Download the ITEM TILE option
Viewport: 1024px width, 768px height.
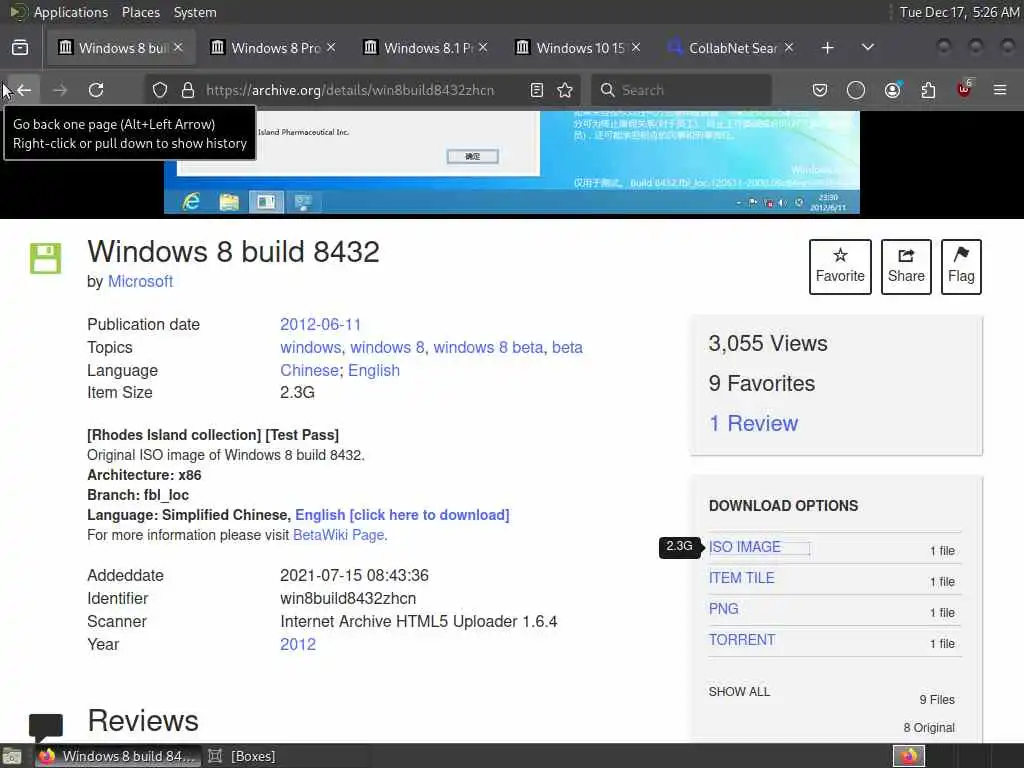(742, 578)
